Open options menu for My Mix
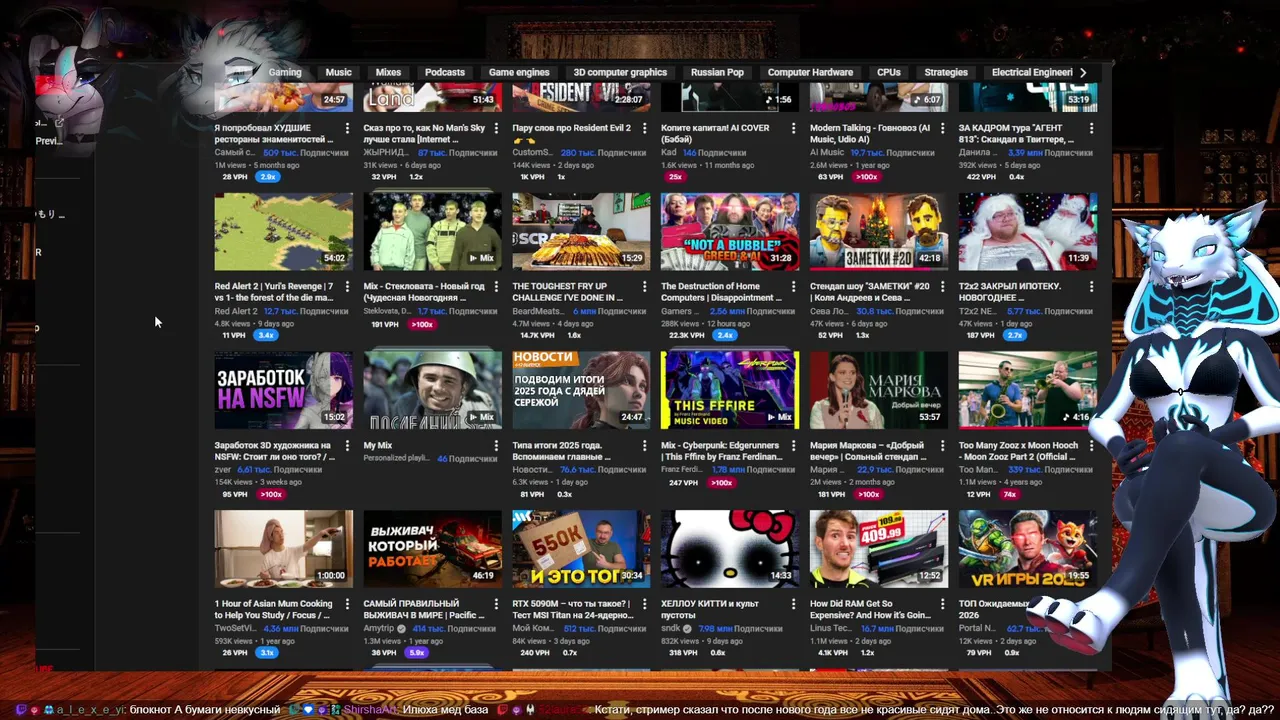The width and height of the screenshot is (1280, 720). [496, 446]
